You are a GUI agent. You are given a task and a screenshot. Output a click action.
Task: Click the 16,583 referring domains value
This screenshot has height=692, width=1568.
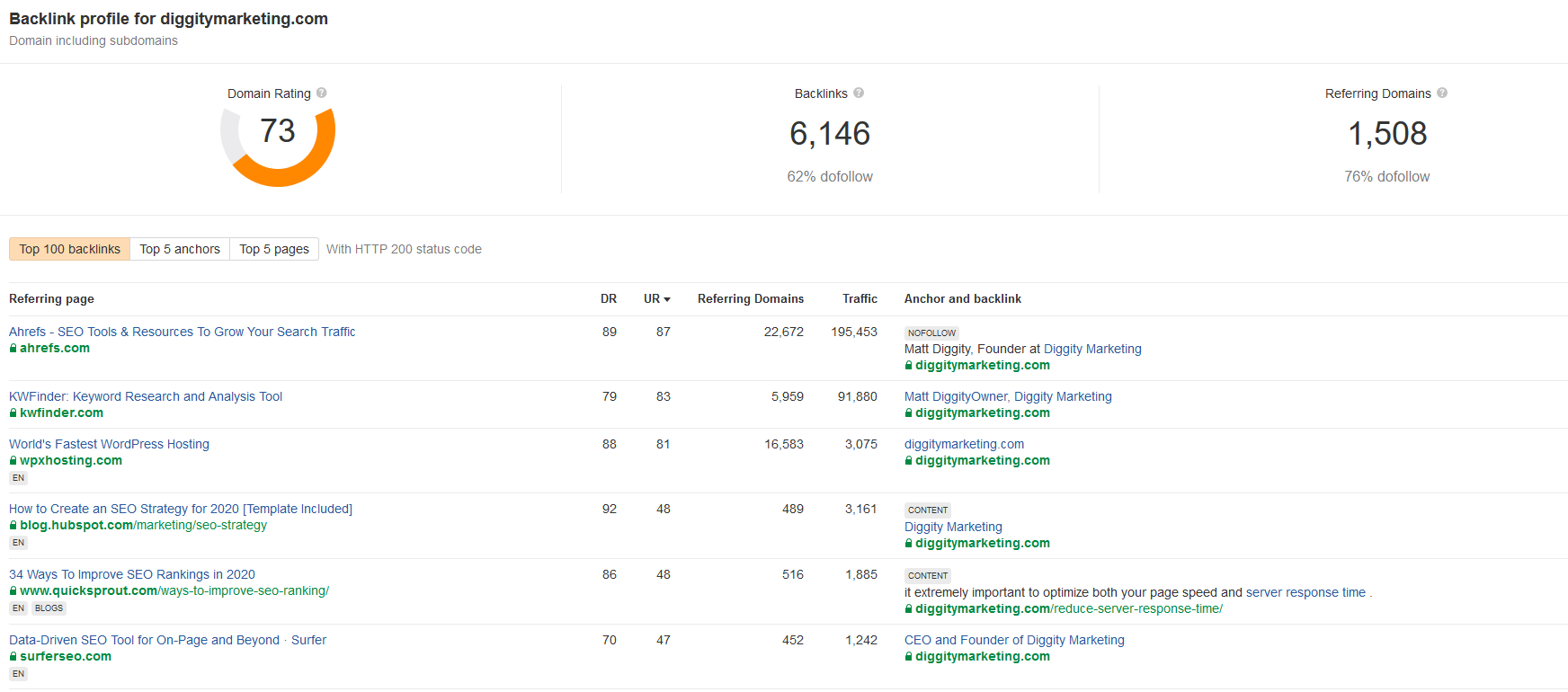[784, 444]
